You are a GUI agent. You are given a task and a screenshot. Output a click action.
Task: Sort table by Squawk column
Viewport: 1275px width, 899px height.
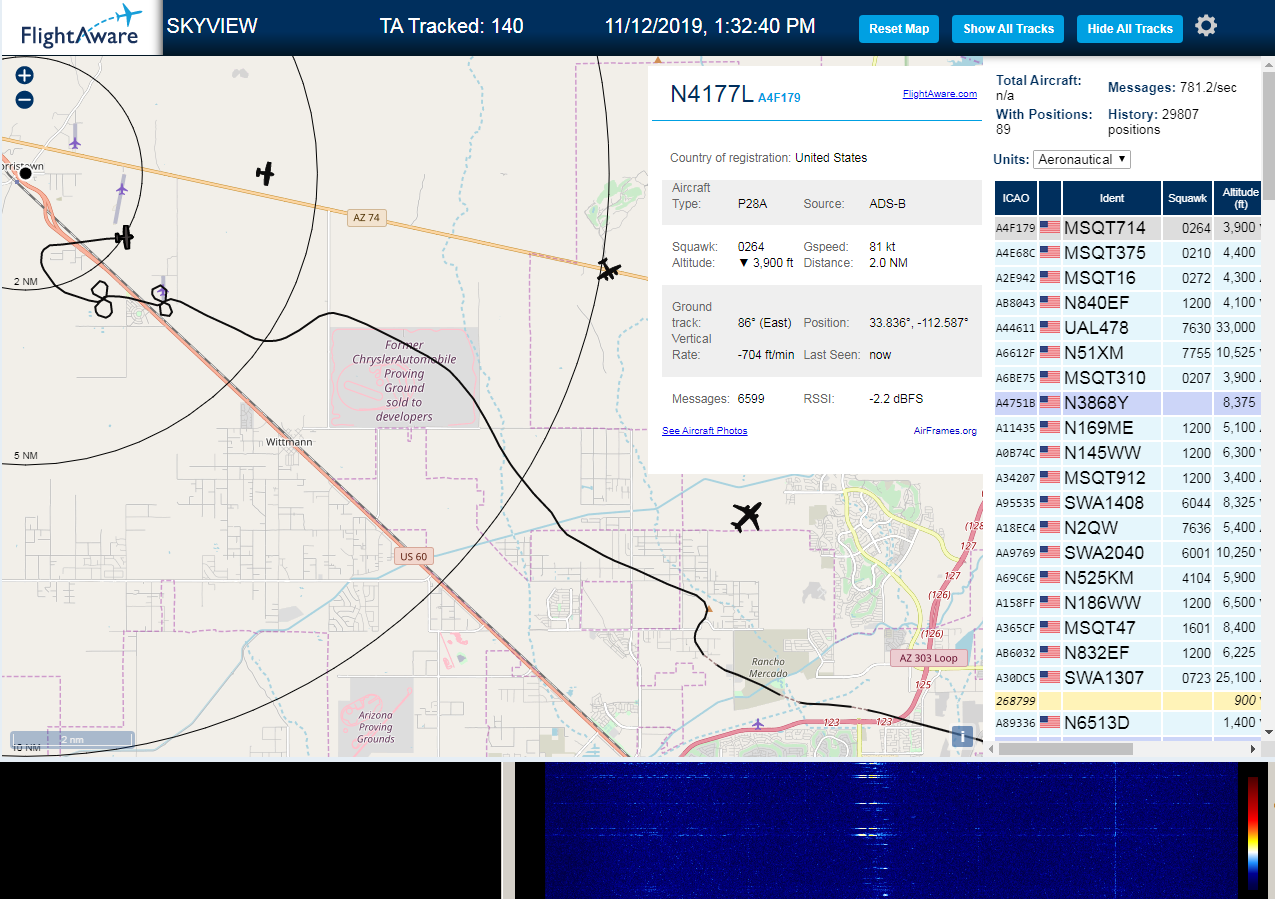click(1187, 198)
